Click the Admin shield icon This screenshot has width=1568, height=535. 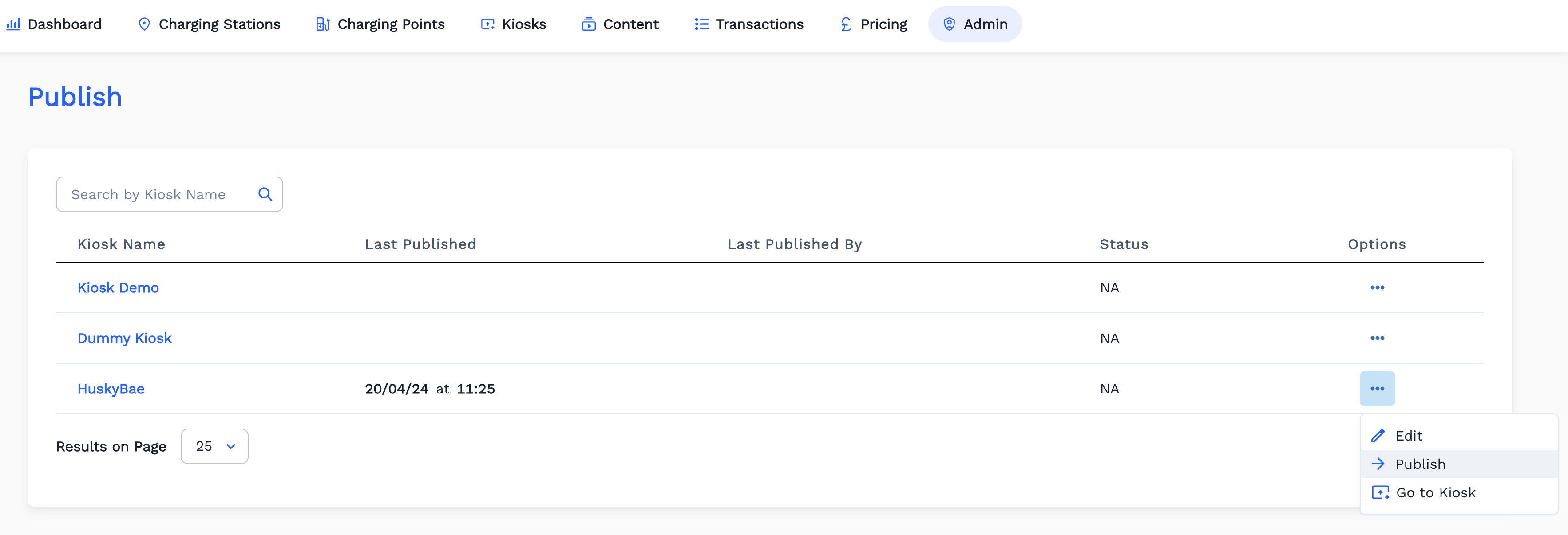tap(949, 24)
